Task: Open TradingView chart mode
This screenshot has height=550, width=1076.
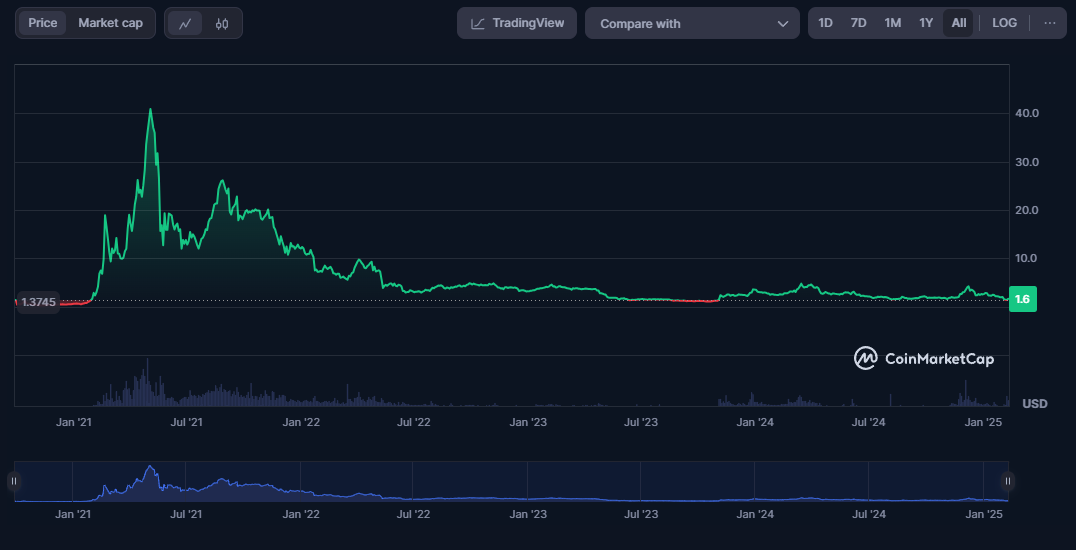Action: (517, 23)
